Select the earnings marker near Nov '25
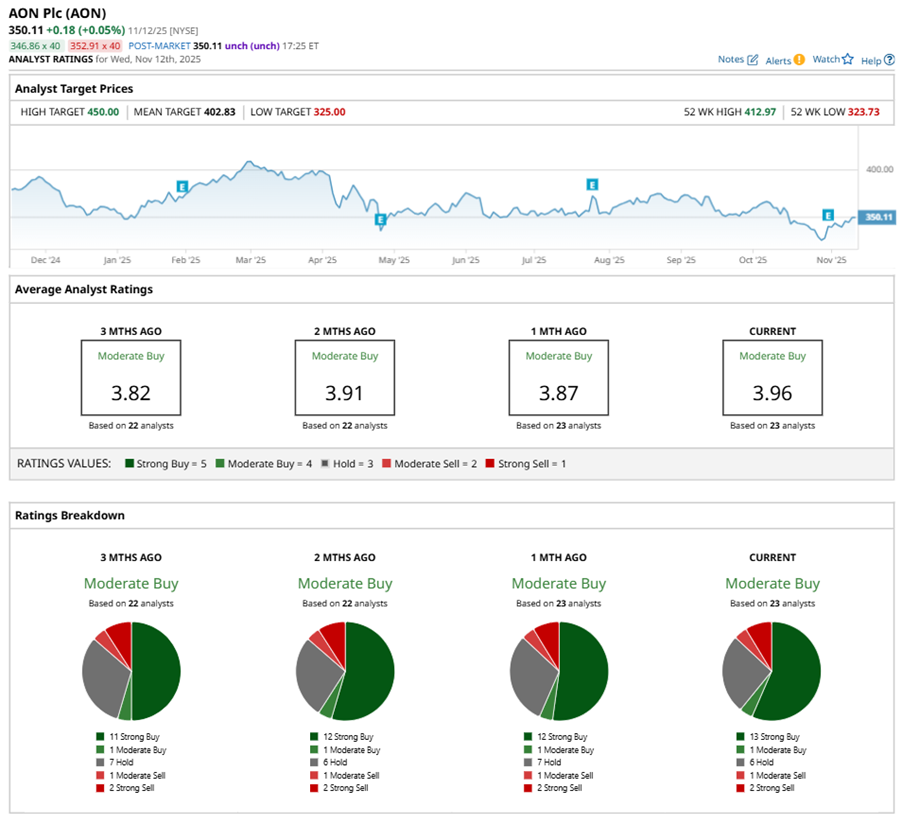 pos(828,215)
